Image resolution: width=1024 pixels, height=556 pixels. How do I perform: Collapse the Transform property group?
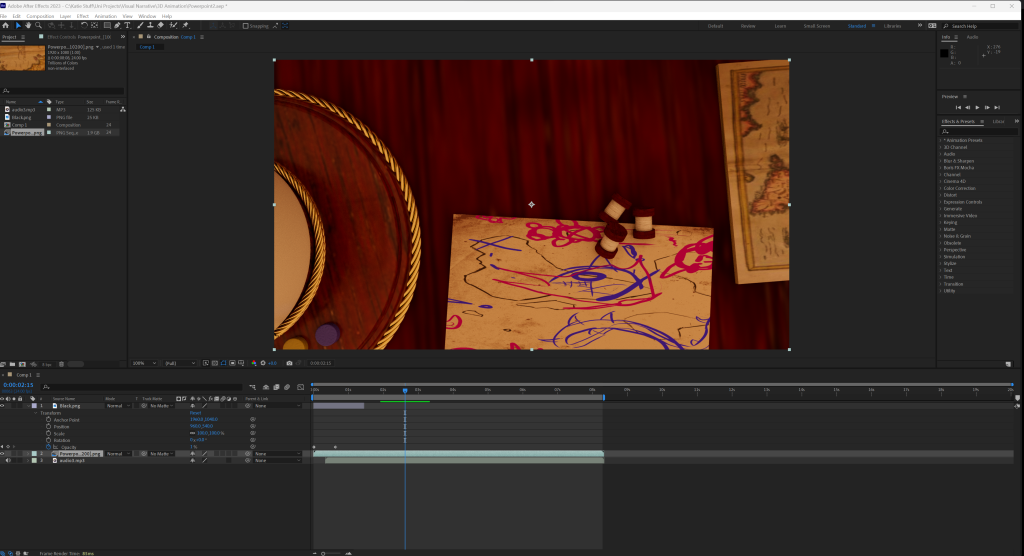tap(37, 413)
